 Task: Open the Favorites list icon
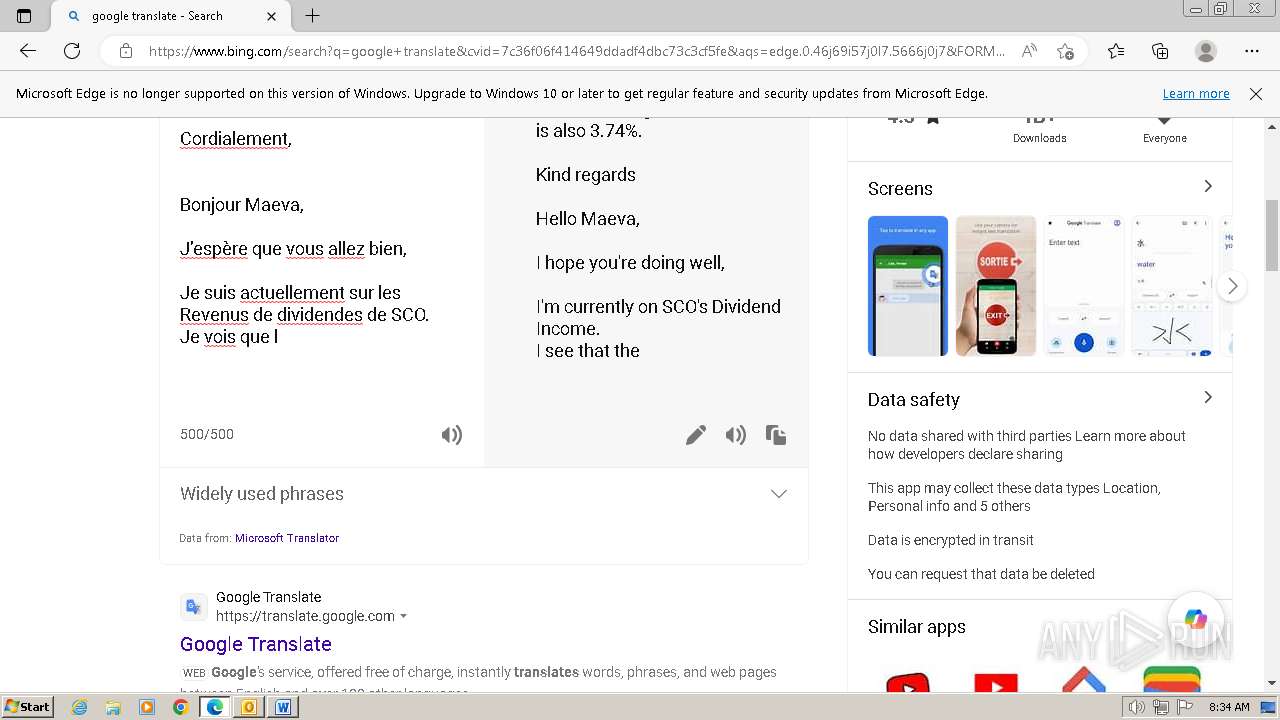click(1116, 51)
